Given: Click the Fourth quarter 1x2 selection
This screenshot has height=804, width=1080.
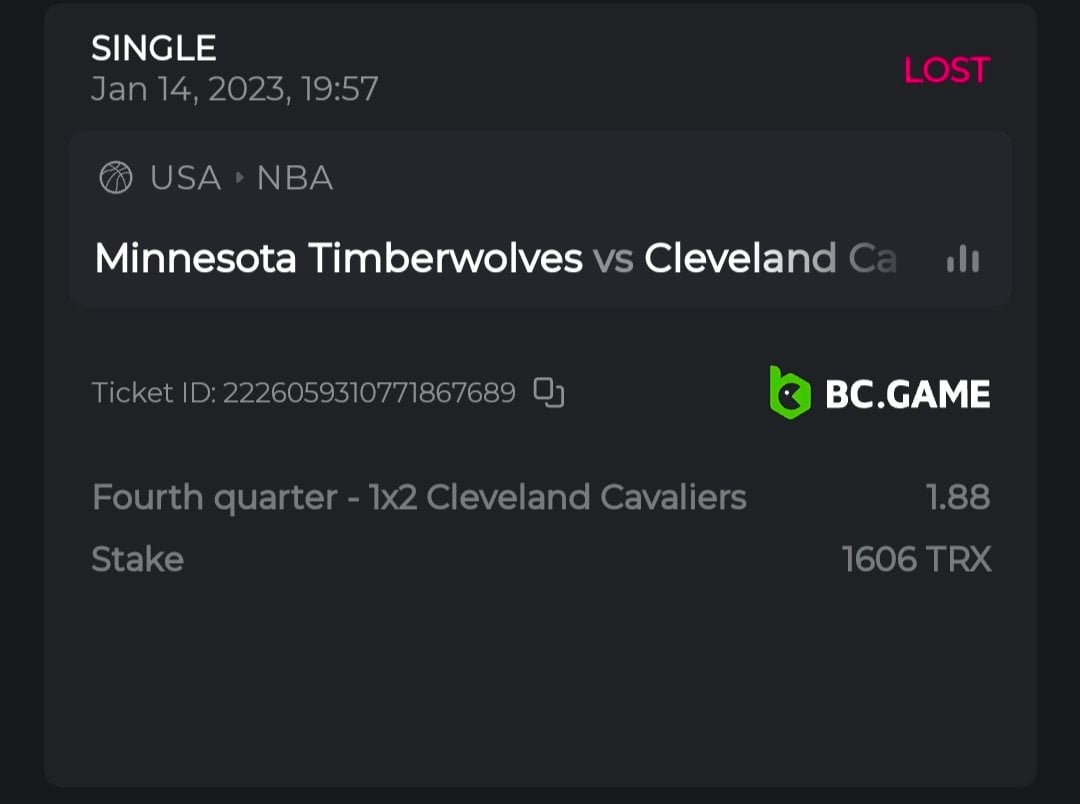Looking at the screenshot, I should [x=419, y=497].
